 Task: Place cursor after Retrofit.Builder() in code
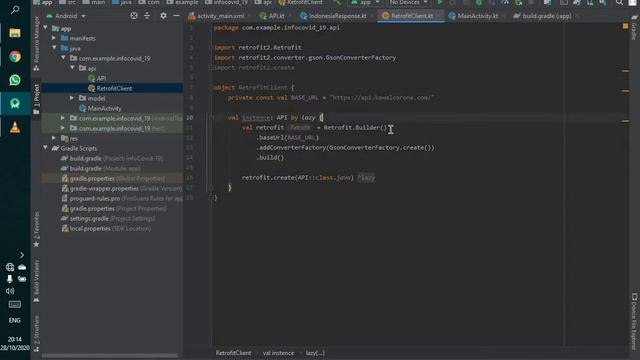coord(387,128)
